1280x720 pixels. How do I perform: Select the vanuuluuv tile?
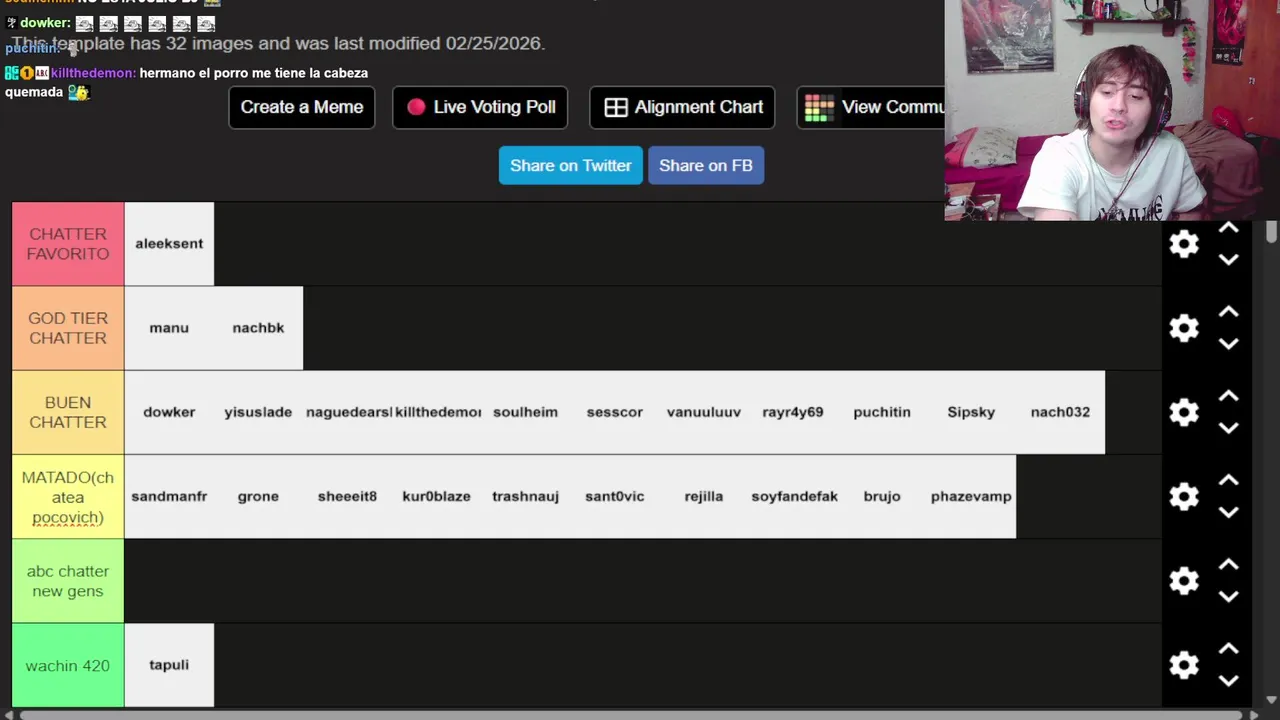[x=704, y=412]
